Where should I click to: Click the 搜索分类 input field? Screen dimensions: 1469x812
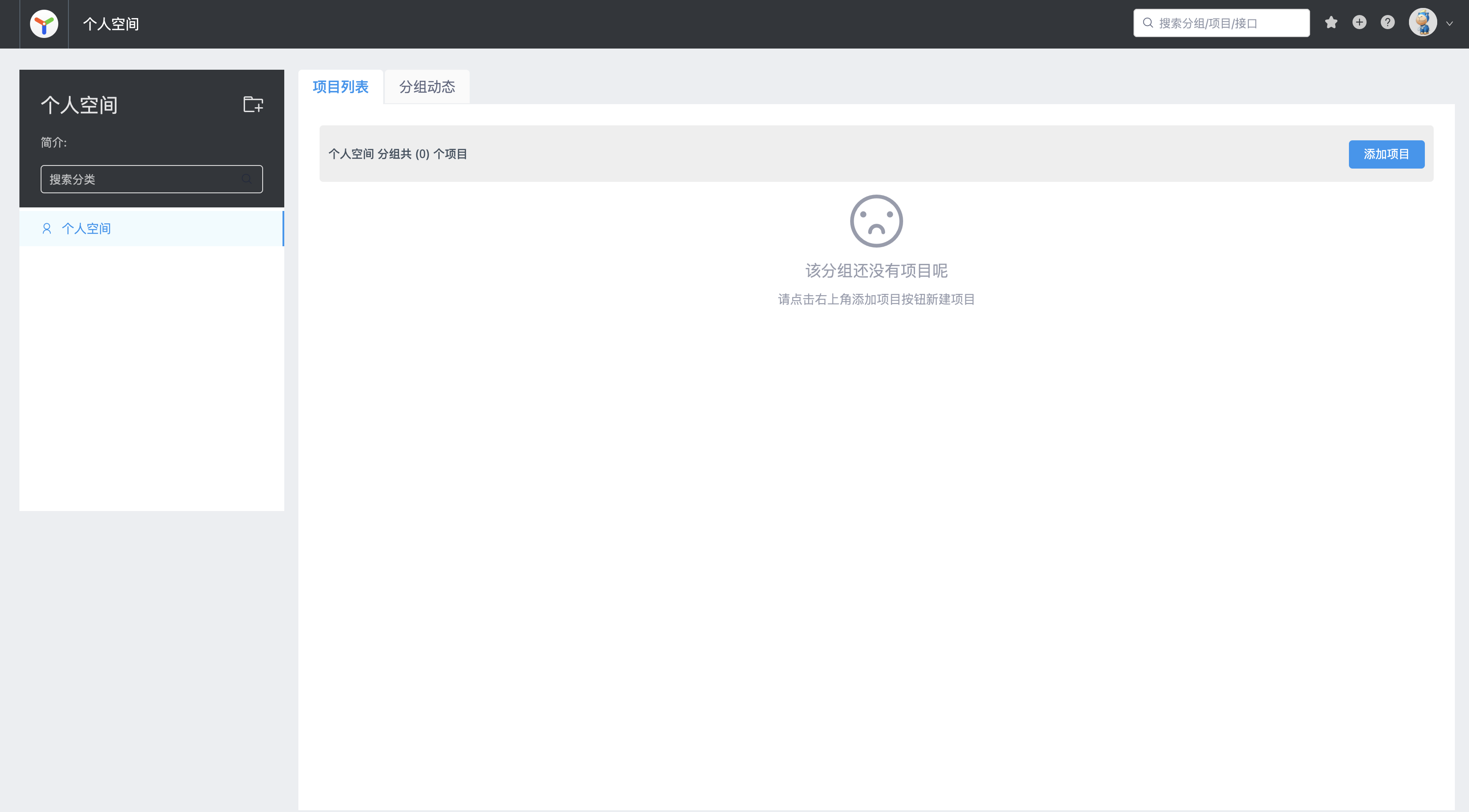coord(137,179)
